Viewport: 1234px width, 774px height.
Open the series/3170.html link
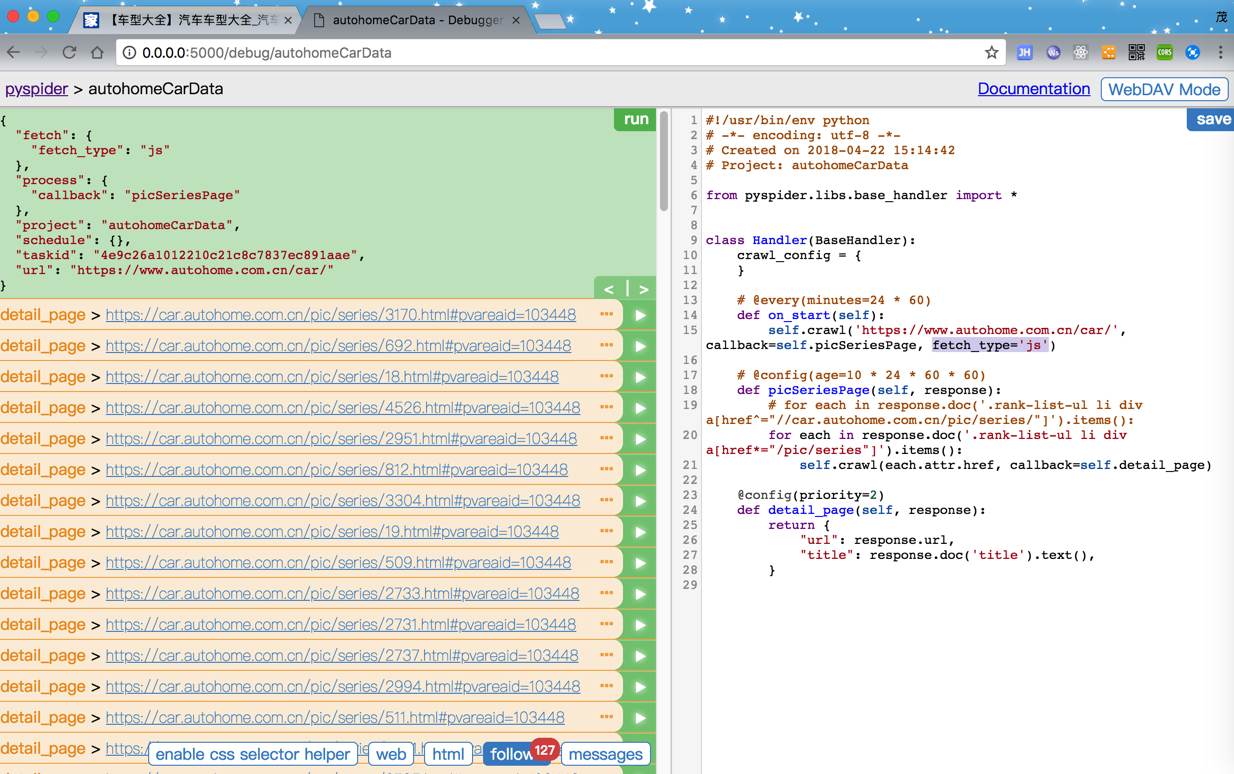pos(341,315)
